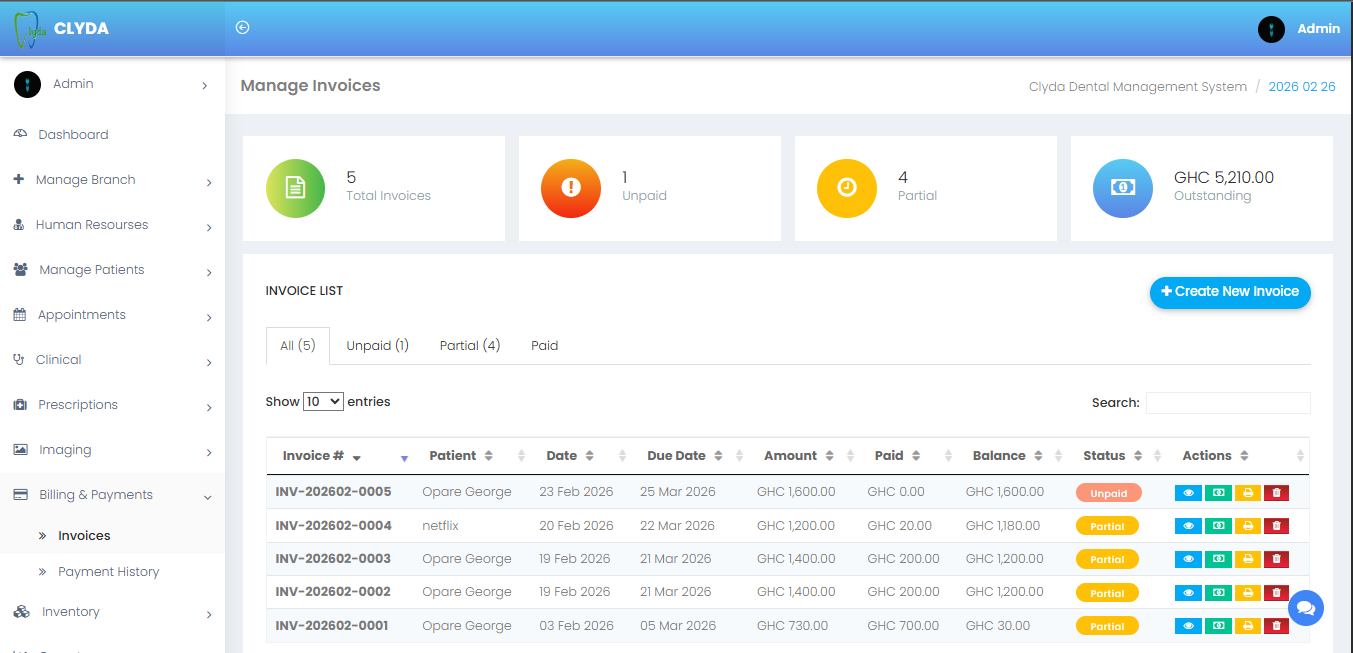Expand the Prescriptions menu
The width and height of the screenshot is (1353, 653).
[x=112, y=405]
